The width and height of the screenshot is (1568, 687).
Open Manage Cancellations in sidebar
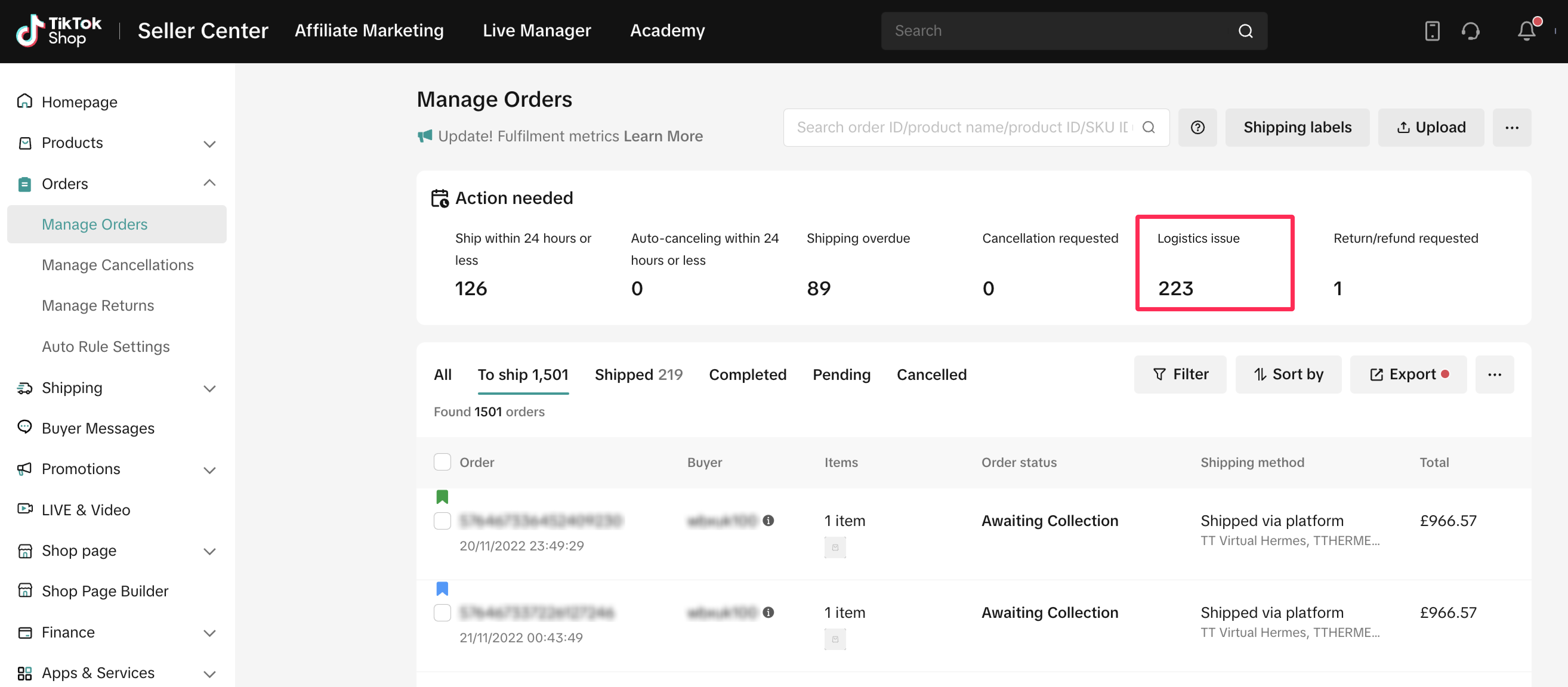click(x=118, y=265)
